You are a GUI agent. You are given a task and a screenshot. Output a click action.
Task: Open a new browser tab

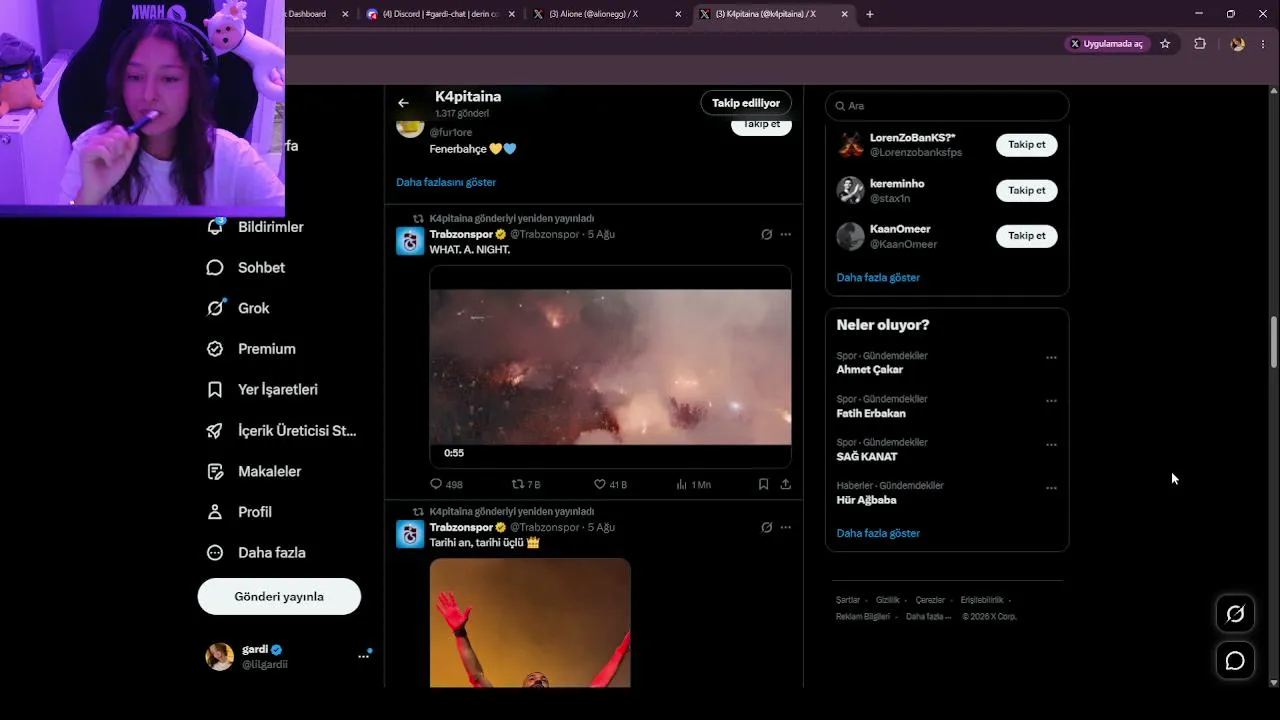tap(870, 14)
